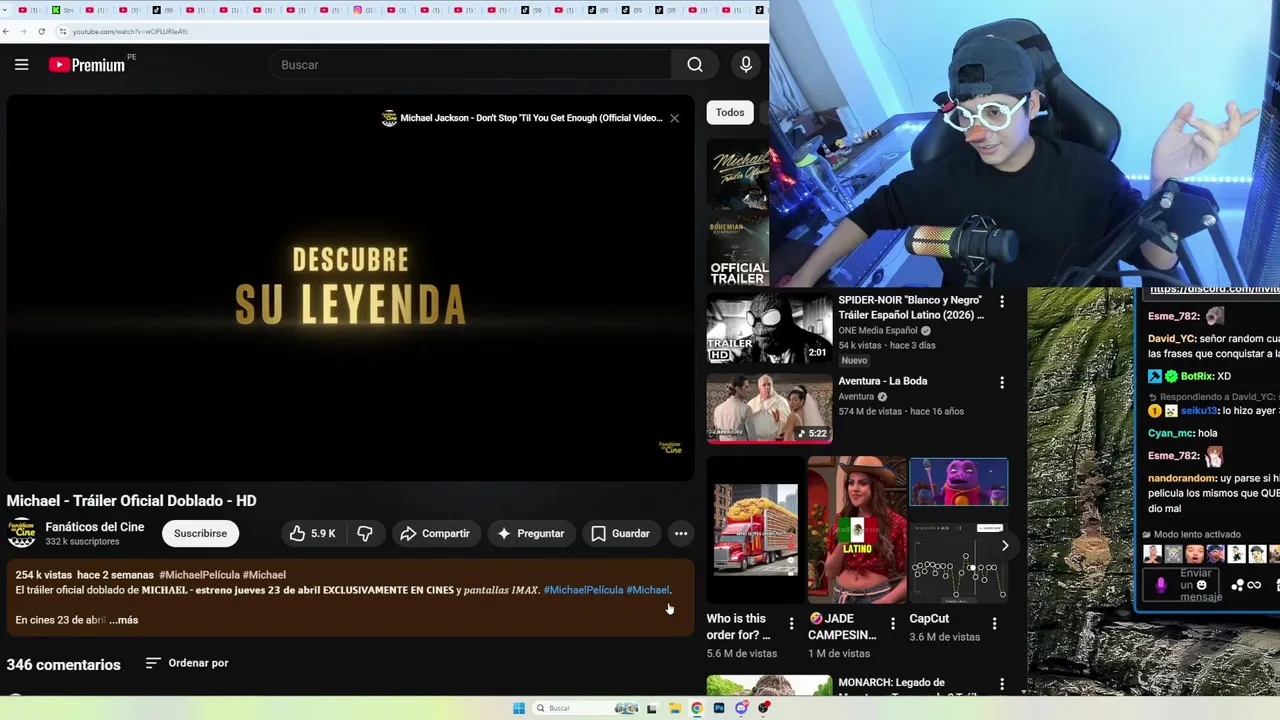
Task: Click browser forward arrow
Action: point(24,31)
